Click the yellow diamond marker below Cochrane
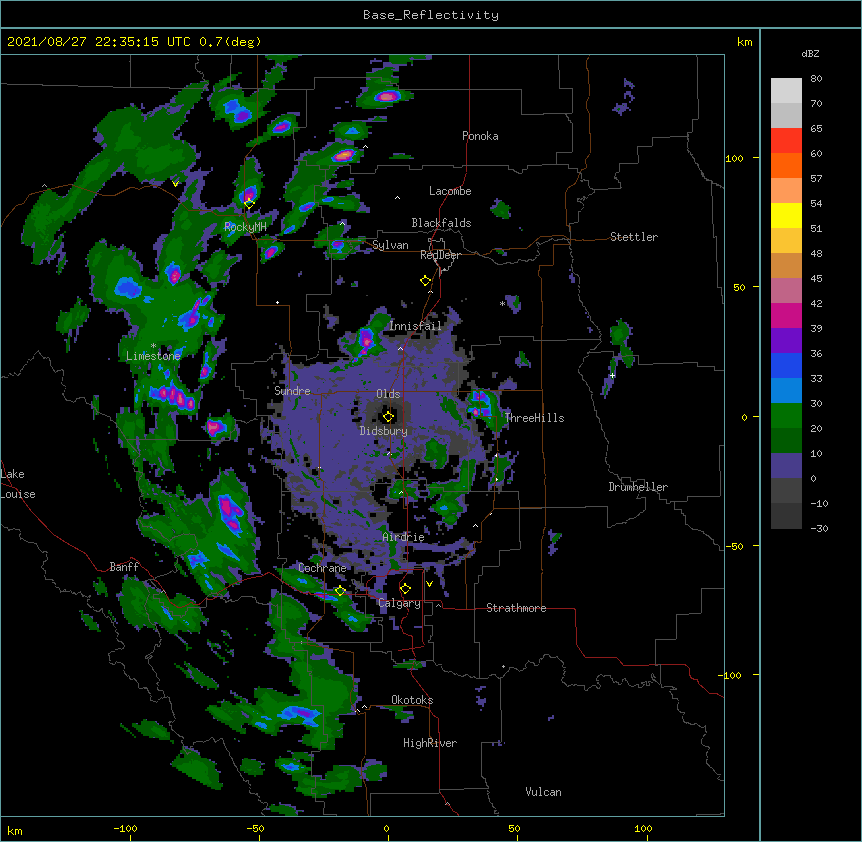862x842 pixels. [340, 591]
